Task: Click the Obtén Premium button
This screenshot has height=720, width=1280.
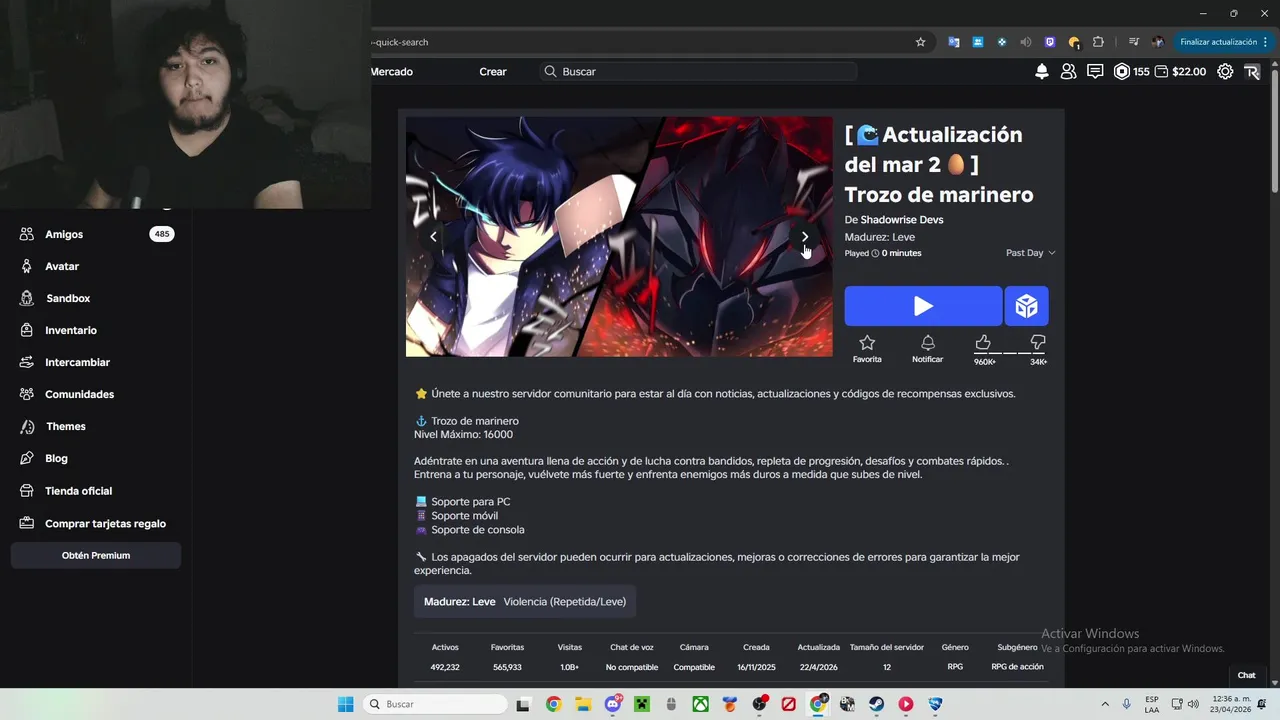Action: pyautogui.click(x=96, y=555)
